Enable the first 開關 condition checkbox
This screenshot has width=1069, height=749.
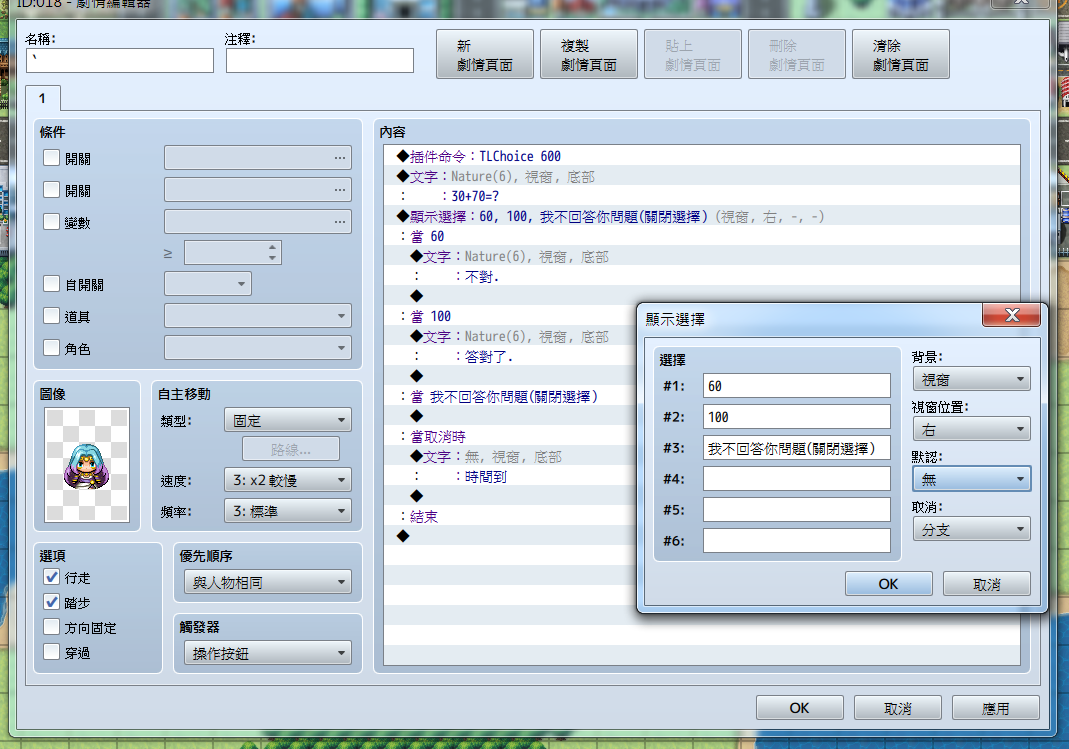pyautogui.click(x=51, y=158)
